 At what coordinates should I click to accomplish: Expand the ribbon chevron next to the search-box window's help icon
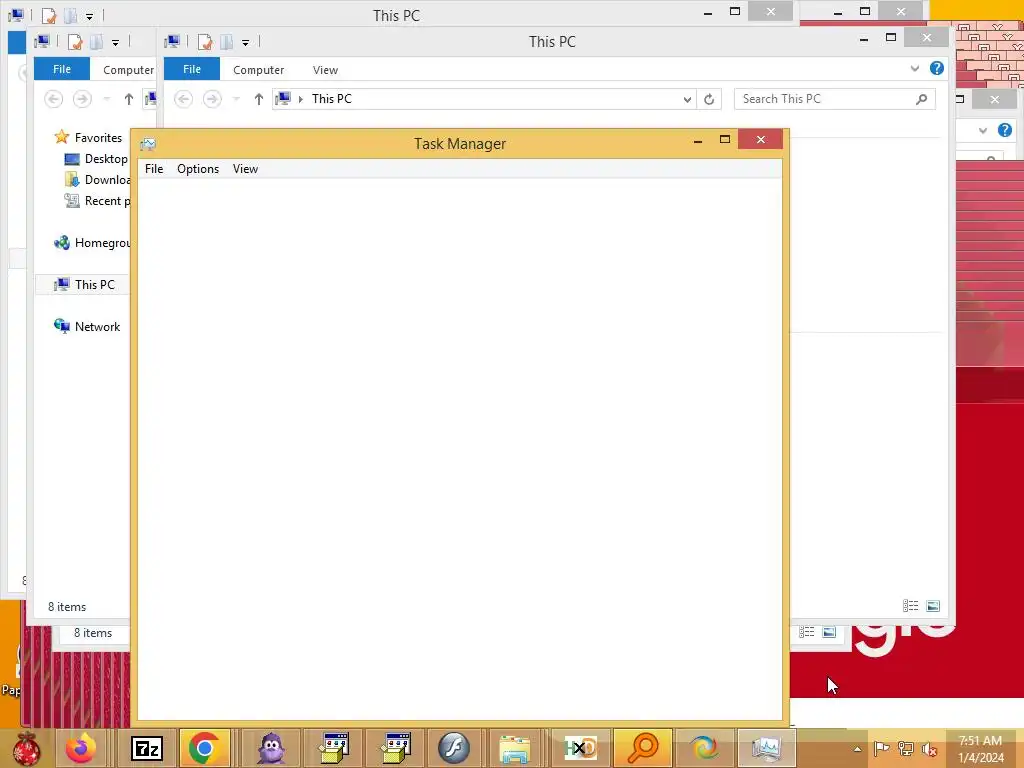(x=914, y=69)
